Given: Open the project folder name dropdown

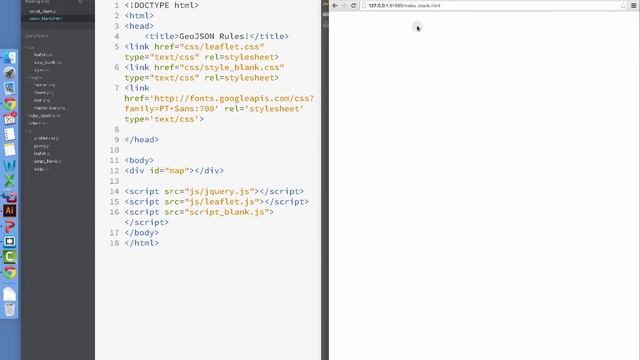Looking at the screenshot, I should tap(38, 36).
